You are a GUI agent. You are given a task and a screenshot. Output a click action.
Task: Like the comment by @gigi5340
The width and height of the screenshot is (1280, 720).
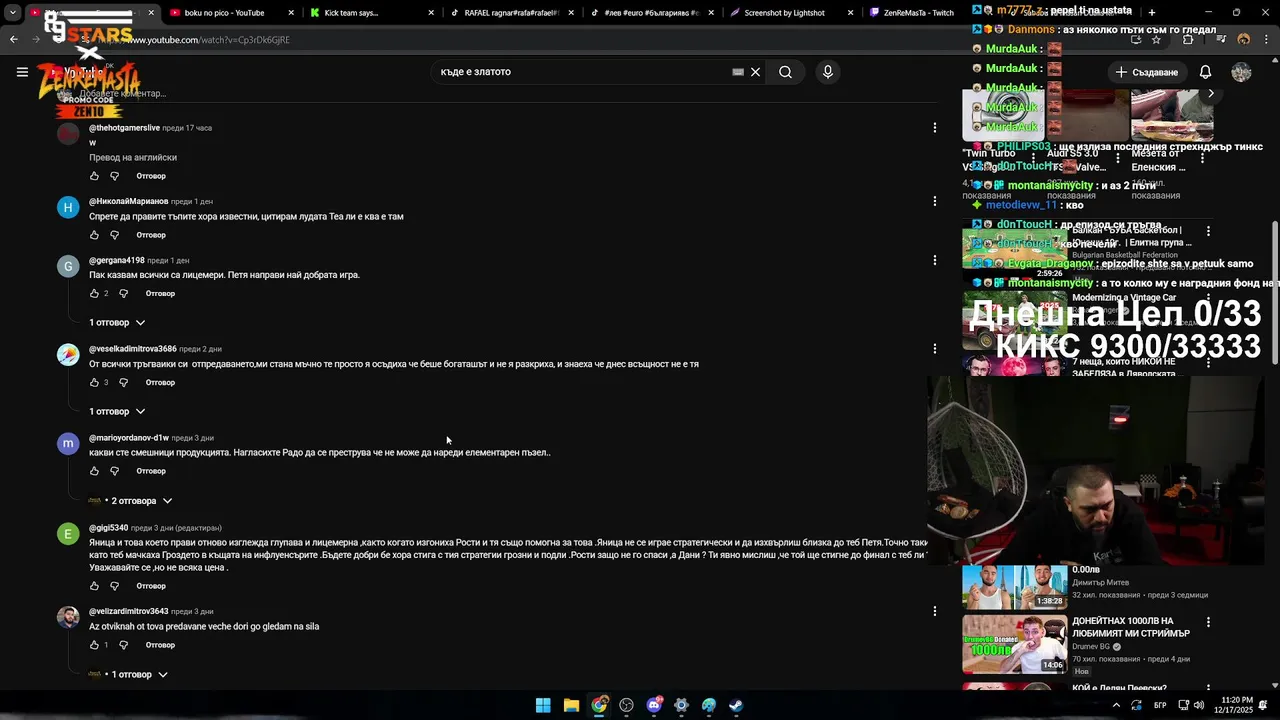click(95, 586)
